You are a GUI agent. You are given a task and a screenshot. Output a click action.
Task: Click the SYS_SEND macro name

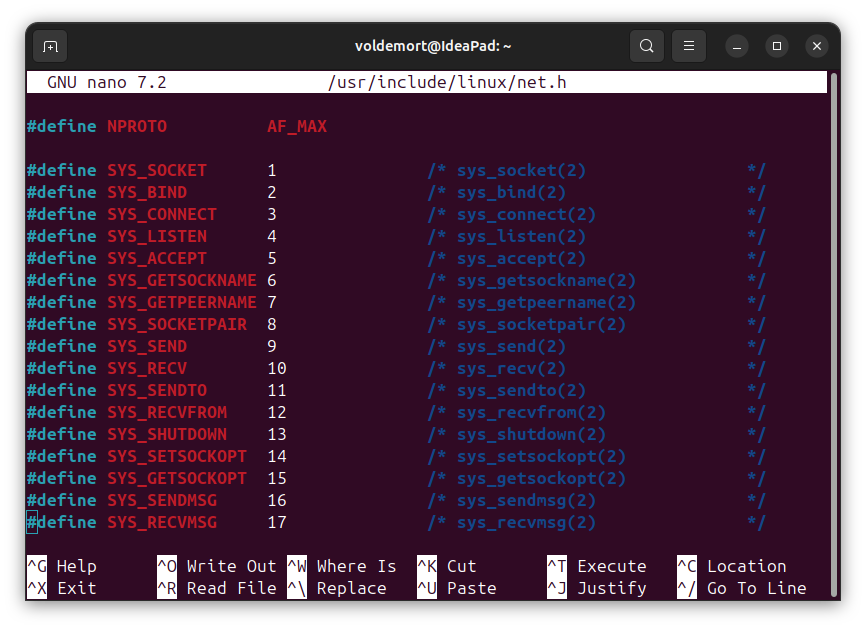(147, 346)
